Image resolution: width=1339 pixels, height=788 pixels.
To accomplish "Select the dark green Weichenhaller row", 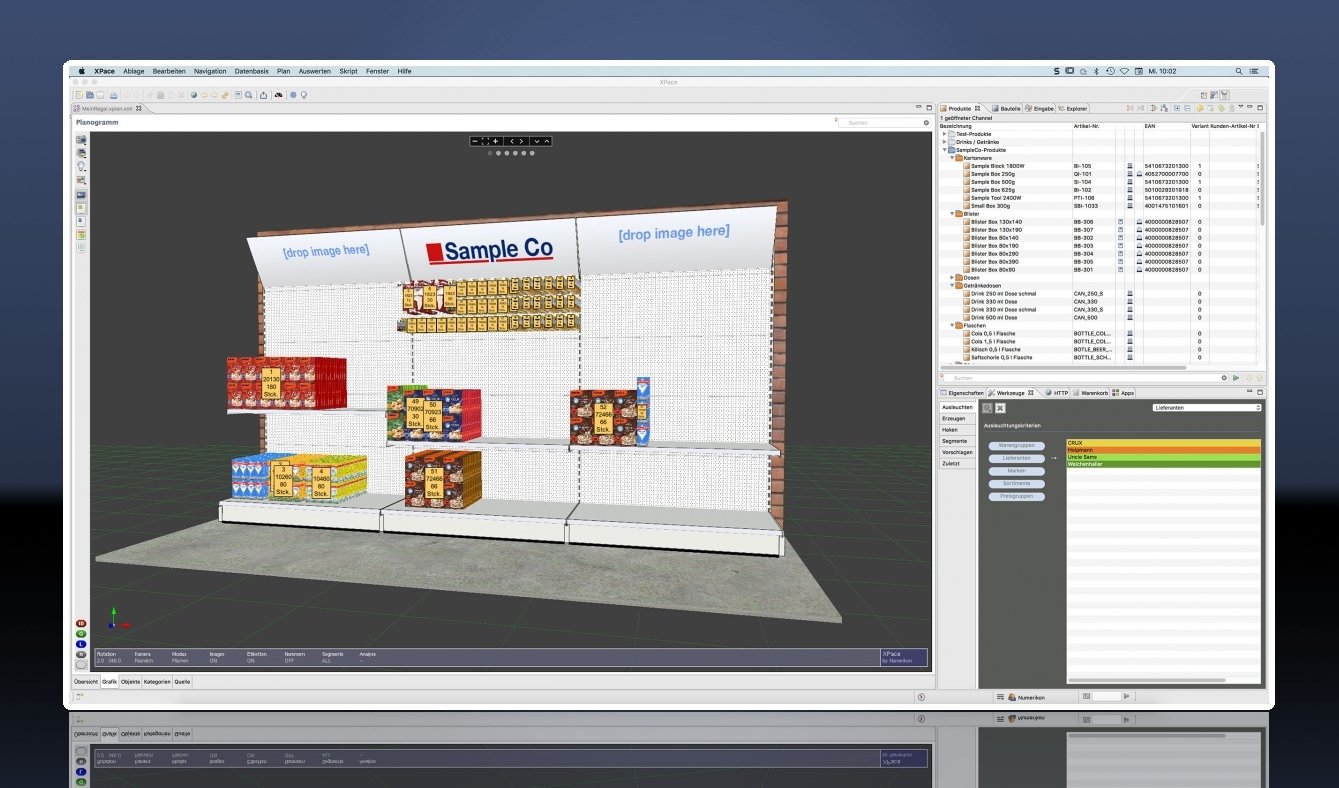I will click(x=1163, y=463).
